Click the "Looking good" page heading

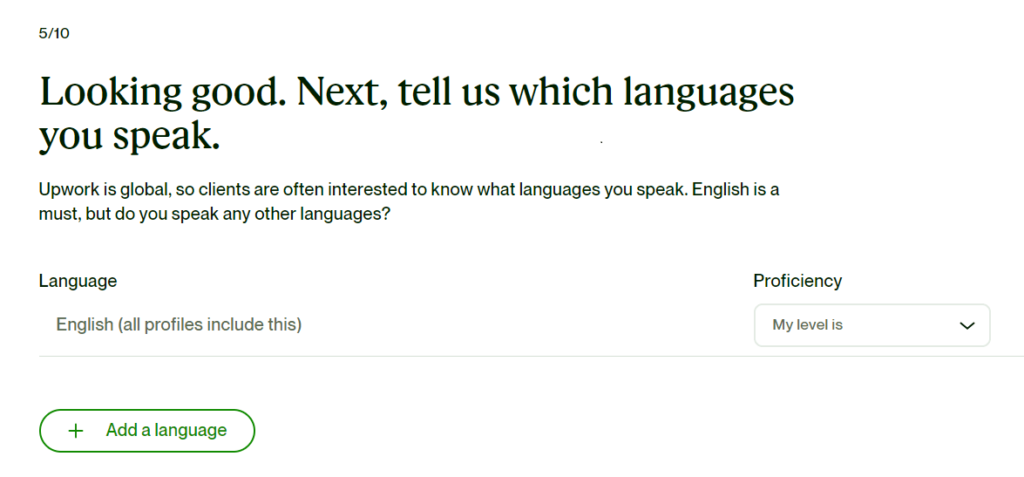point(417,114)
